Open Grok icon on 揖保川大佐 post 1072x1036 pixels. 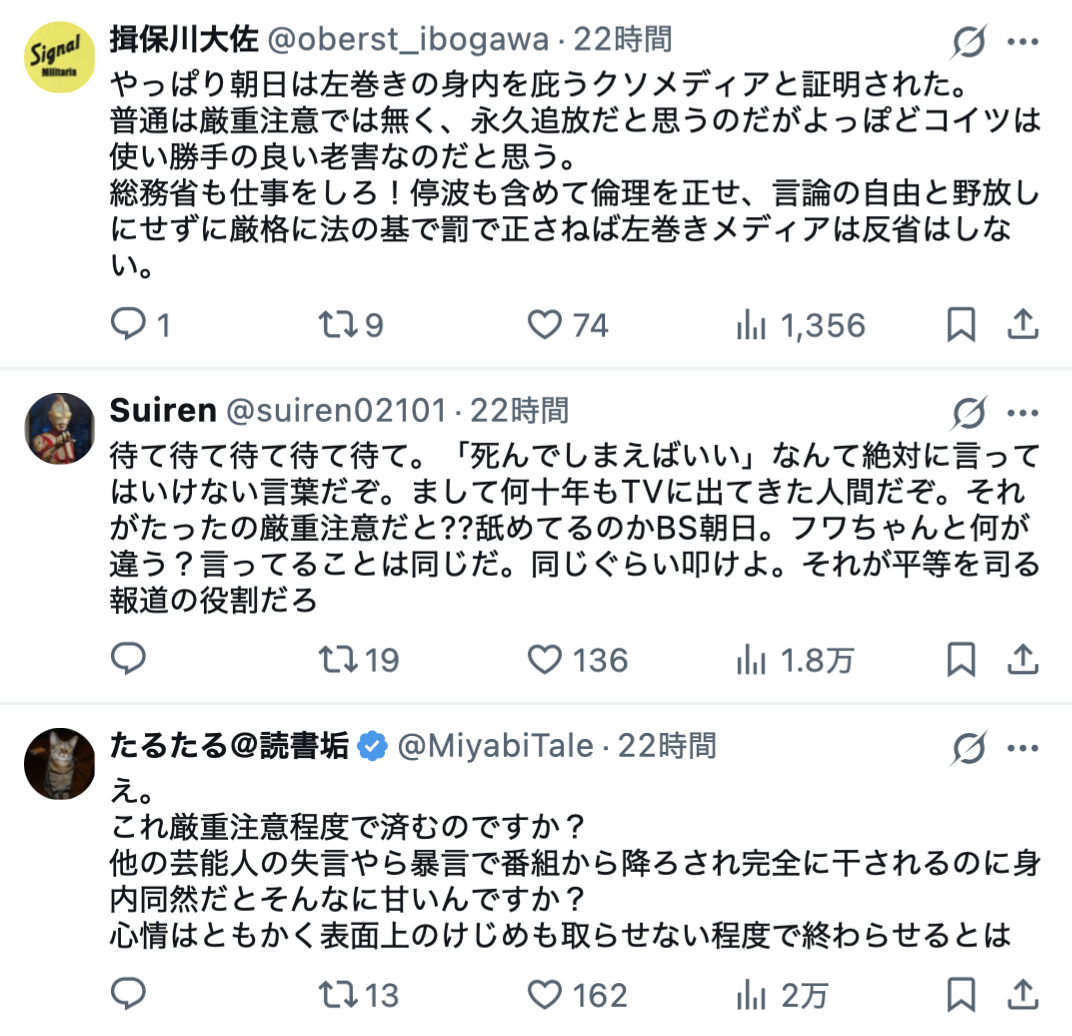pos(969,42)
